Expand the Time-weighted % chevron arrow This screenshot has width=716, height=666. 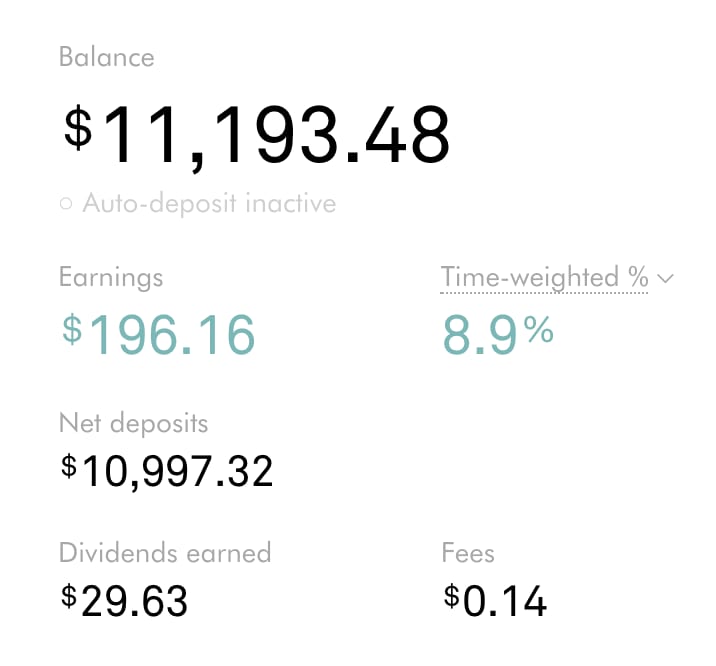[665, 278]
